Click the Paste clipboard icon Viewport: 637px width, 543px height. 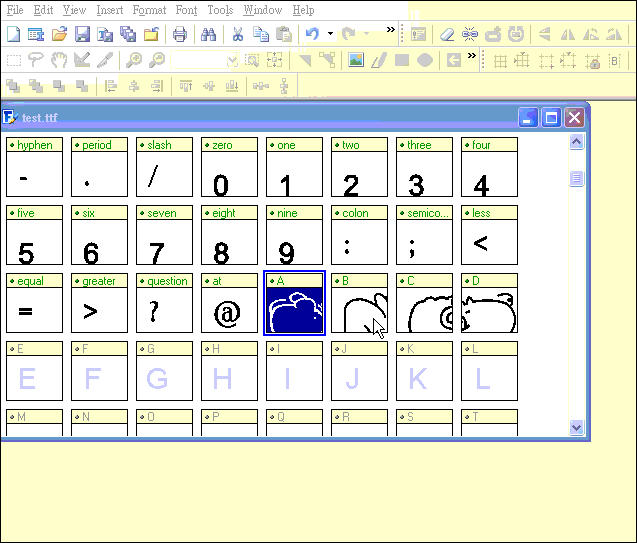coord(284,35)
